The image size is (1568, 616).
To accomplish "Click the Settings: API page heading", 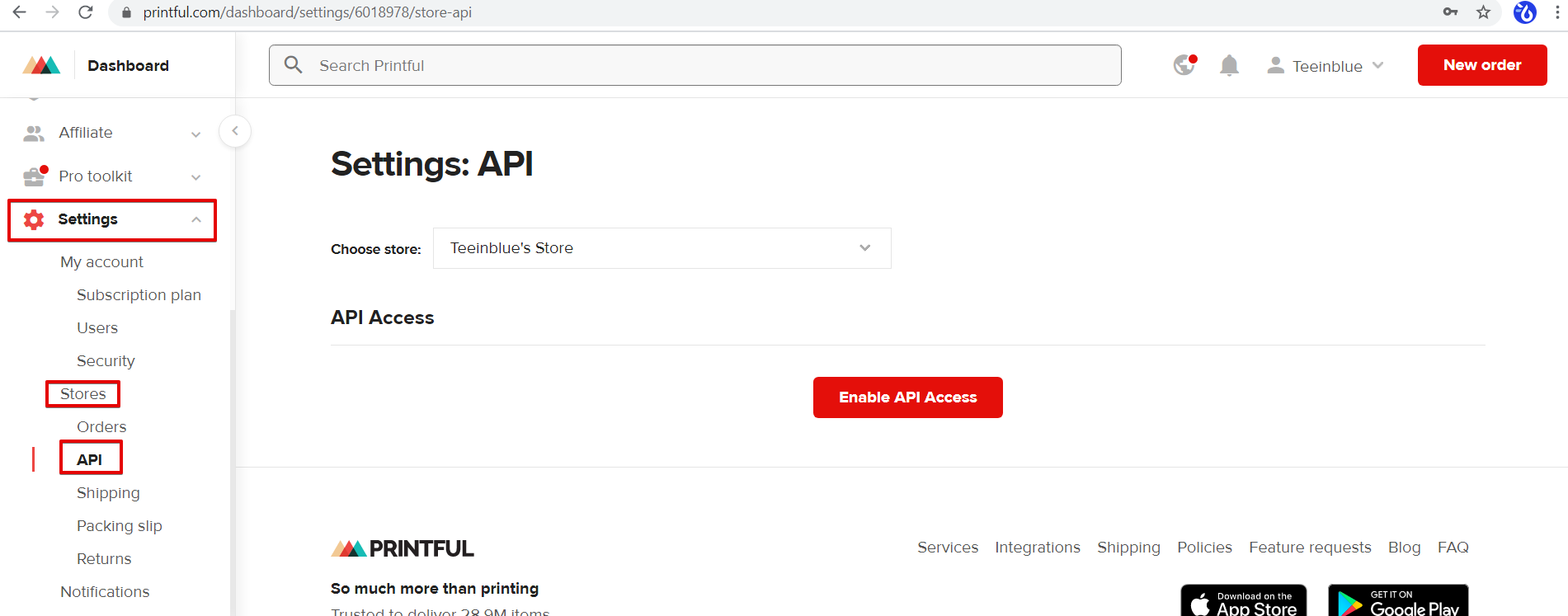I will [x=432, y=163].
